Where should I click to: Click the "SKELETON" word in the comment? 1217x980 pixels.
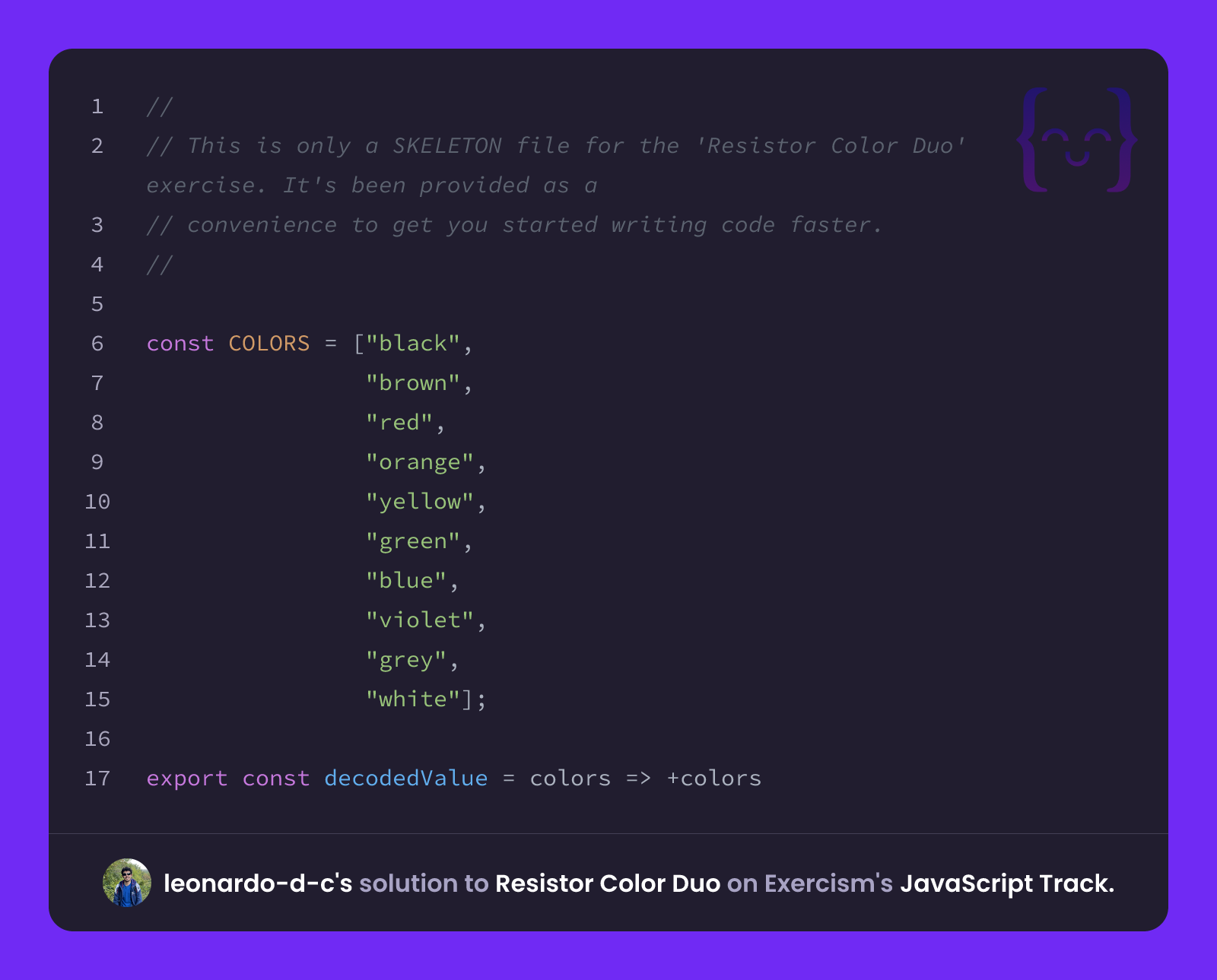pos(447,146)
